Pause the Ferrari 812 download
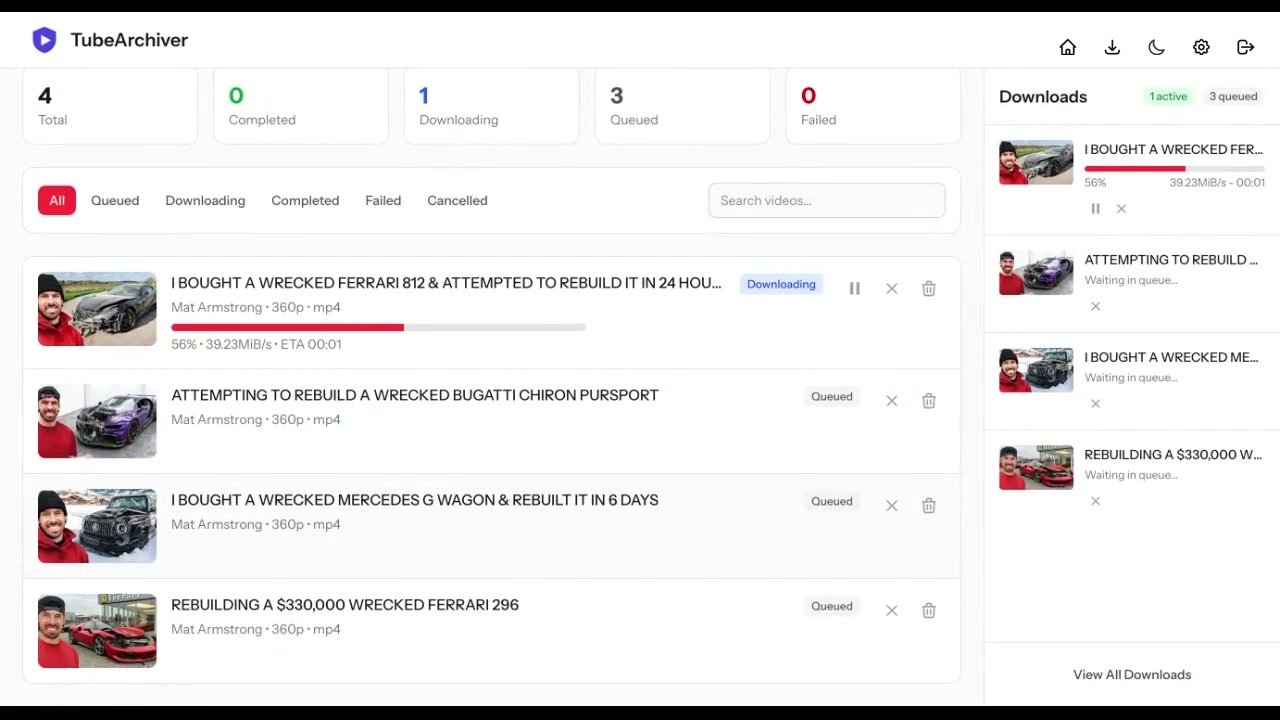 (855, 288)
